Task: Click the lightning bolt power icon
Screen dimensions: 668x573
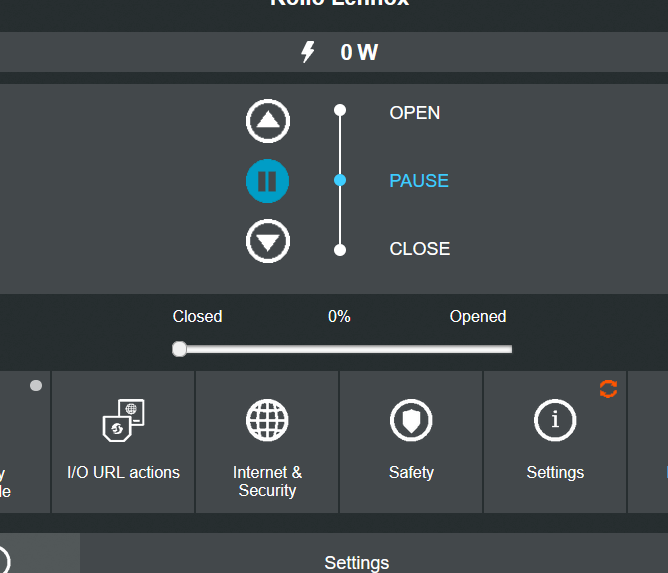Action: (x=308, y=52)
